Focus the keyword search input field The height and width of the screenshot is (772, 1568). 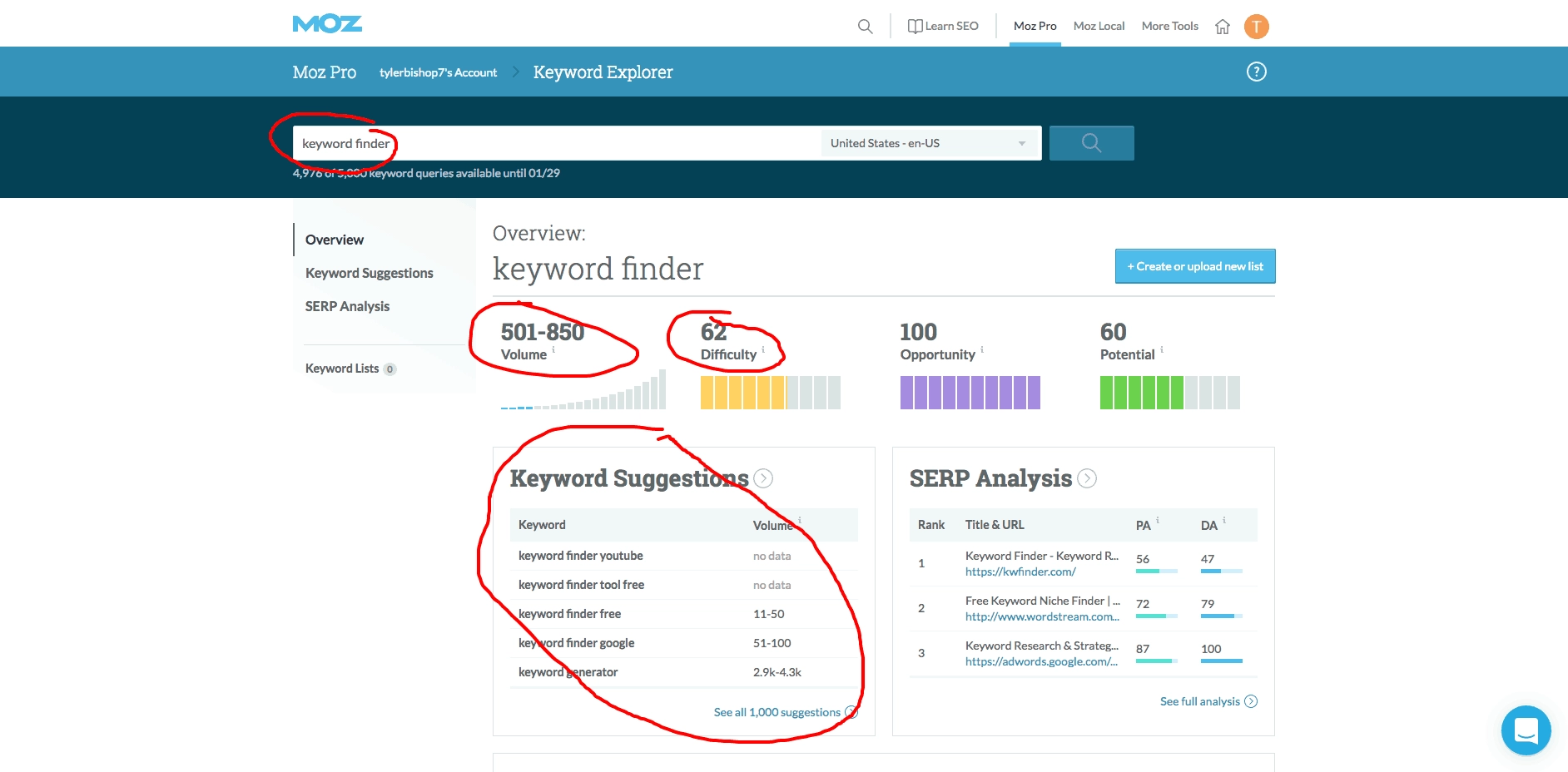tap(556, 143)
